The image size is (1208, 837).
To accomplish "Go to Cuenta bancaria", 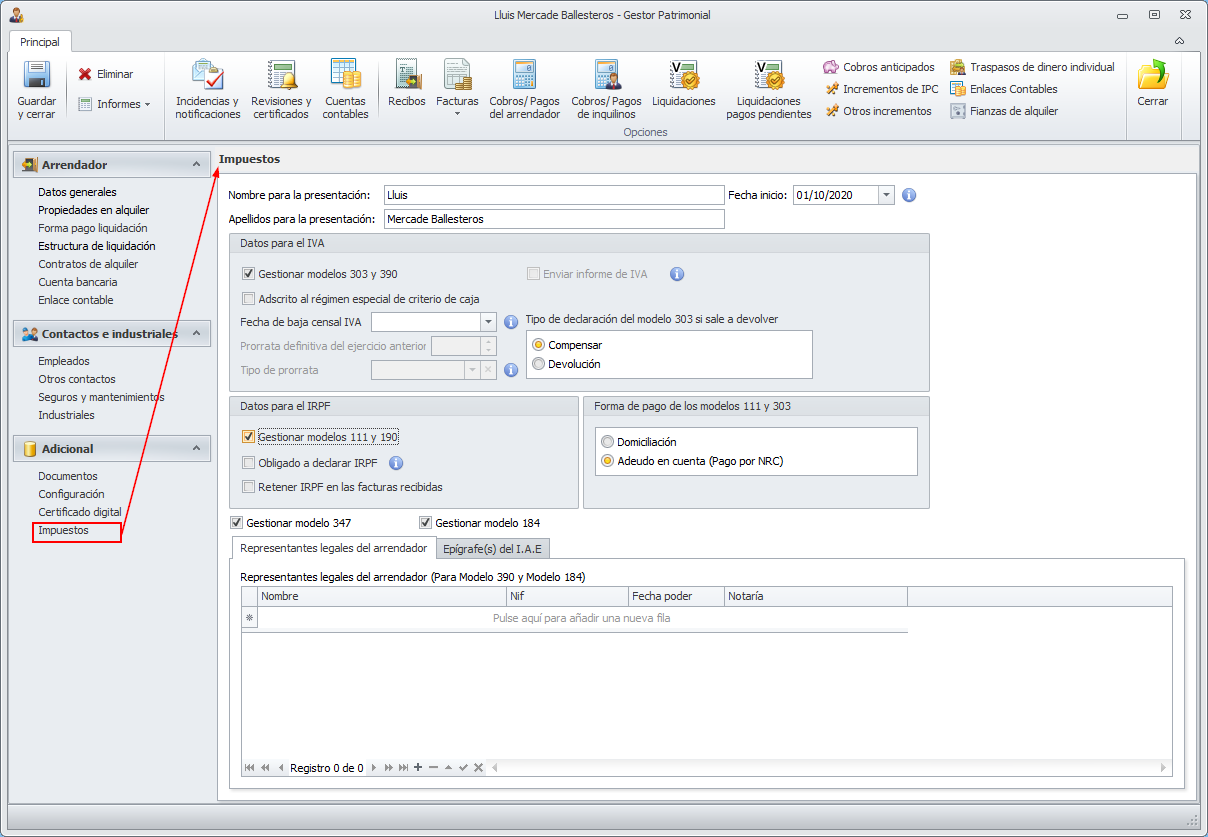I will pos(78,282).
